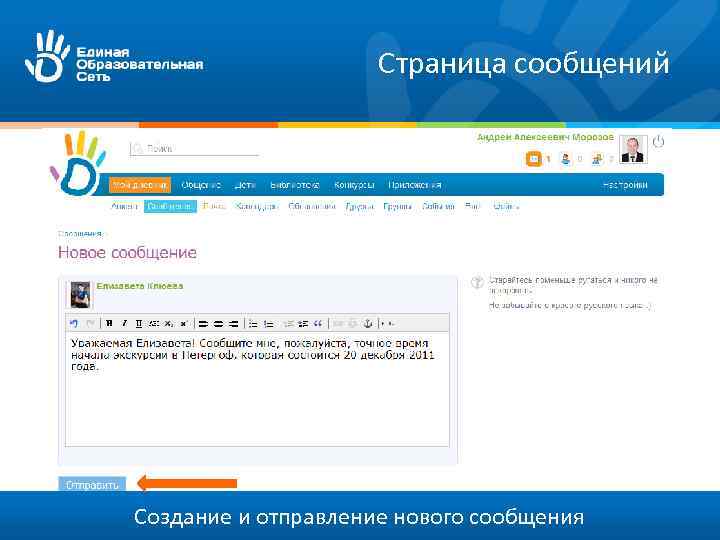
Task: Open the Мой дневник main menu tab
Action: click(x=140, y=185)
